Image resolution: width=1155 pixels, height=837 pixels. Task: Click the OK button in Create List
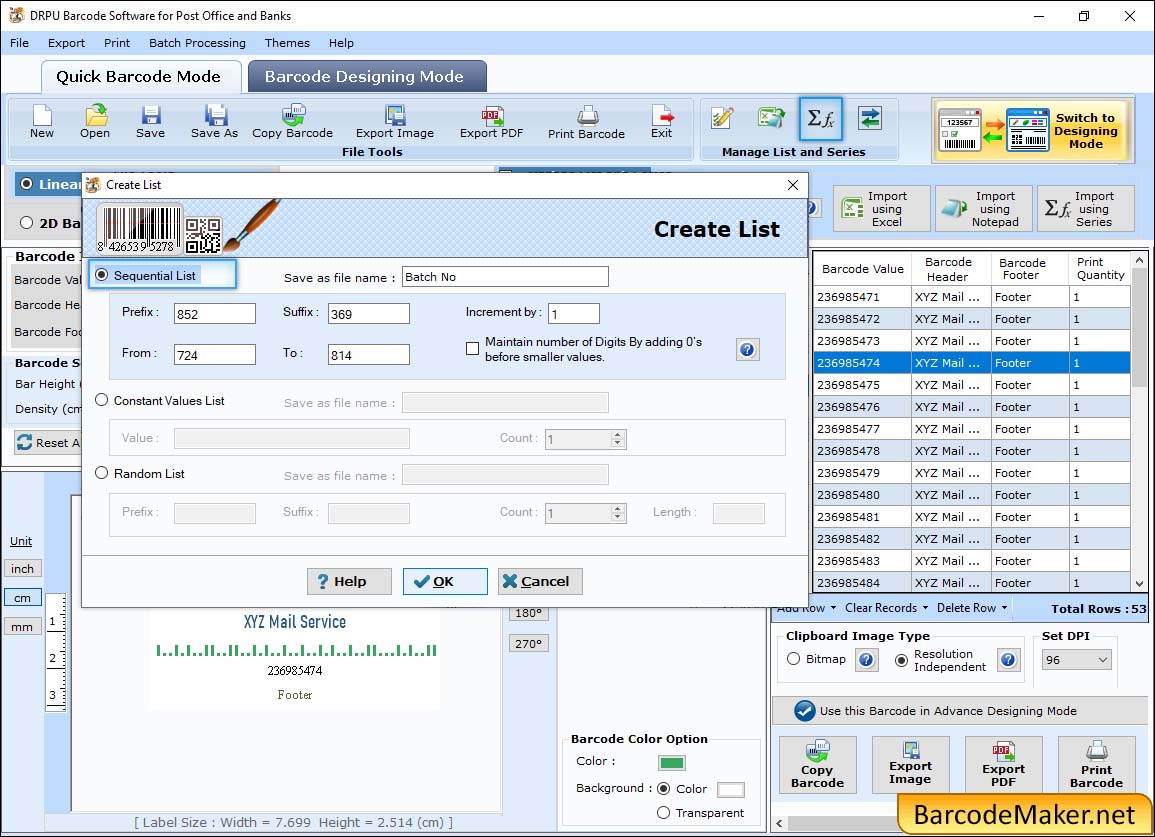click(445, 581)
